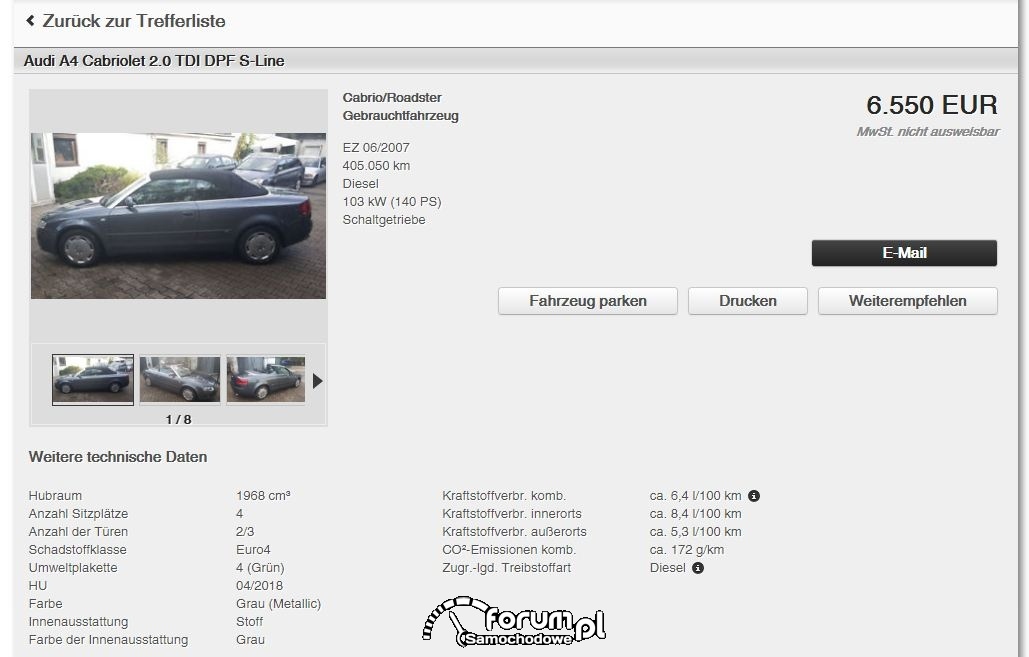
Task: Select the second thumbnail with open roof
Action: tap(180, 379)
